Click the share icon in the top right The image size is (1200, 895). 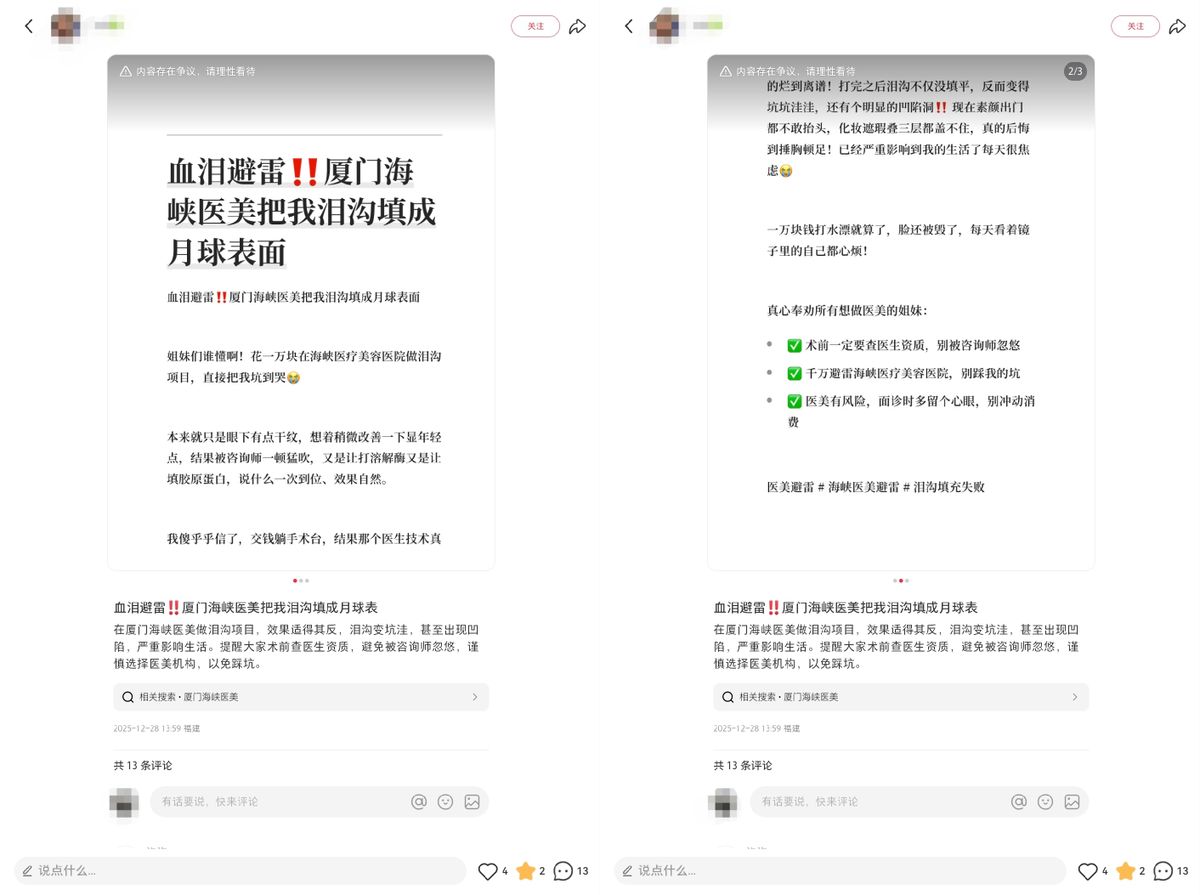[578, 27]
